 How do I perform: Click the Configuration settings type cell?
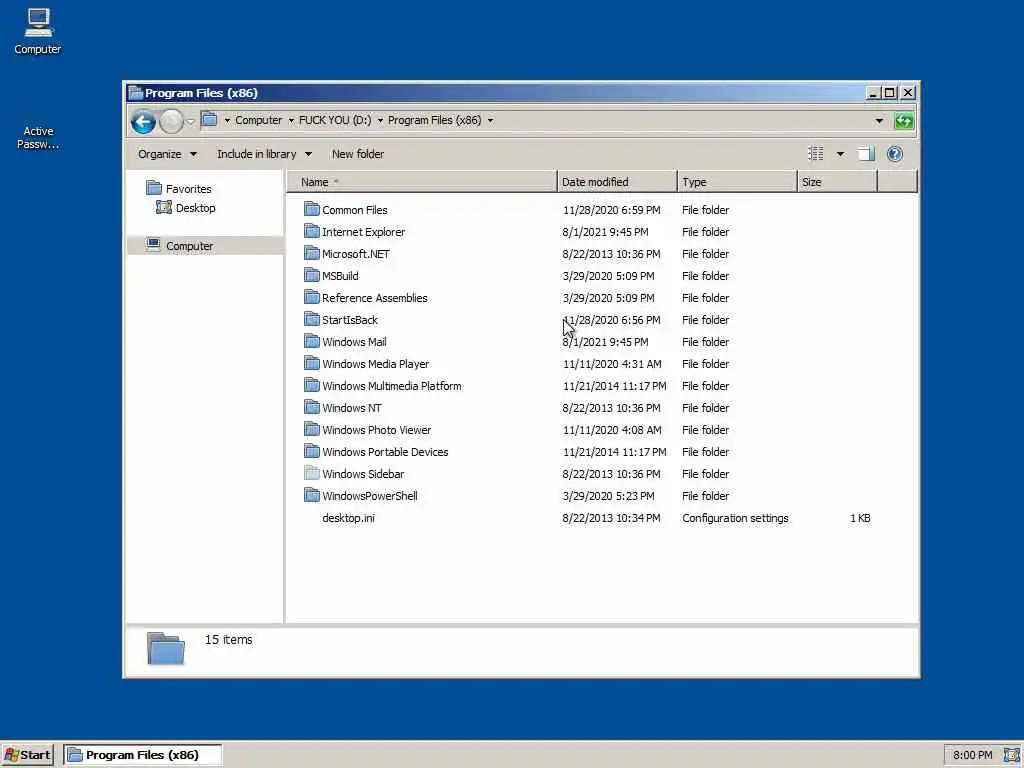(735, 518)
